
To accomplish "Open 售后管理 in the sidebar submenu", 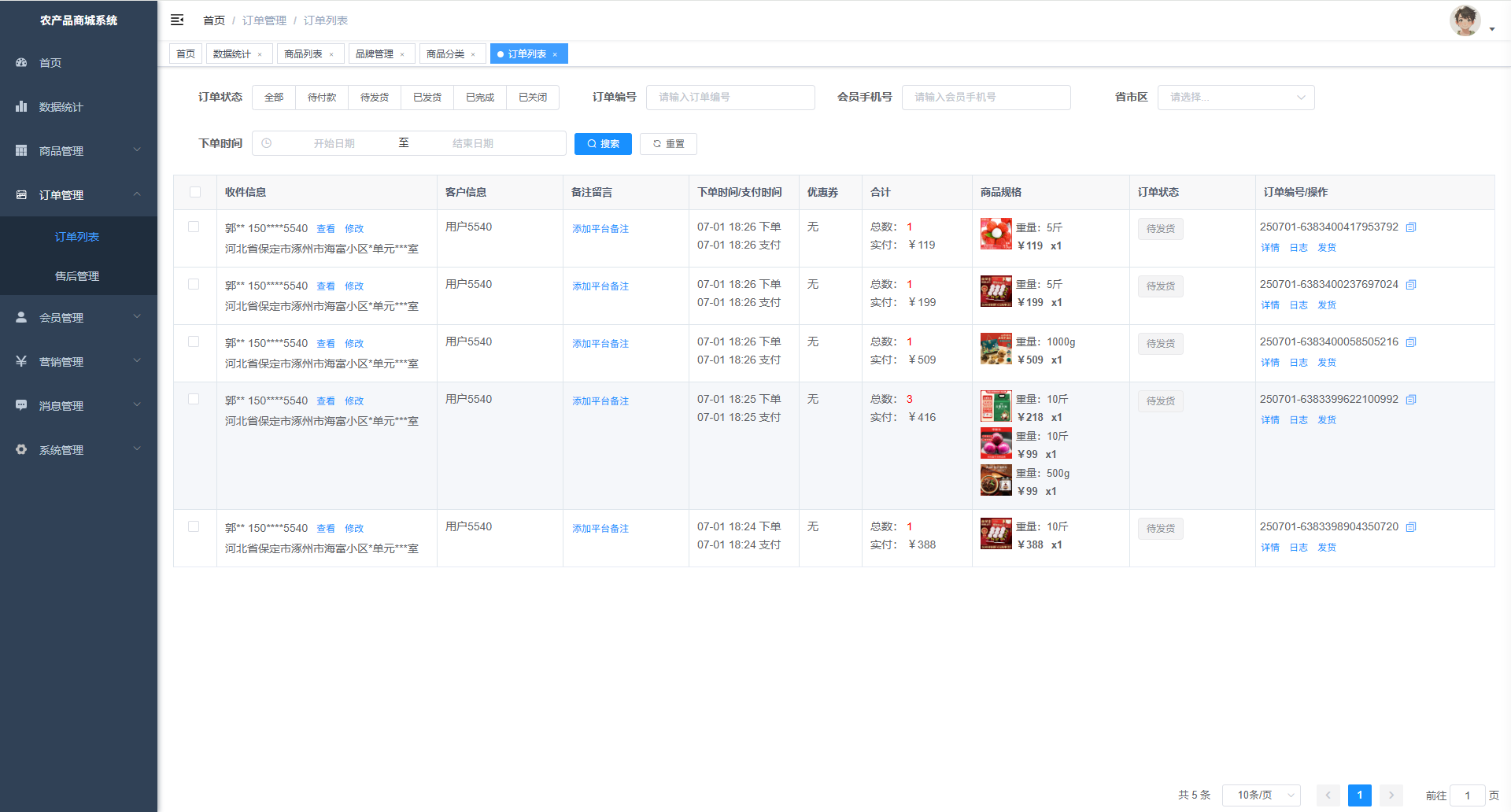I will [x=77, y=276].
